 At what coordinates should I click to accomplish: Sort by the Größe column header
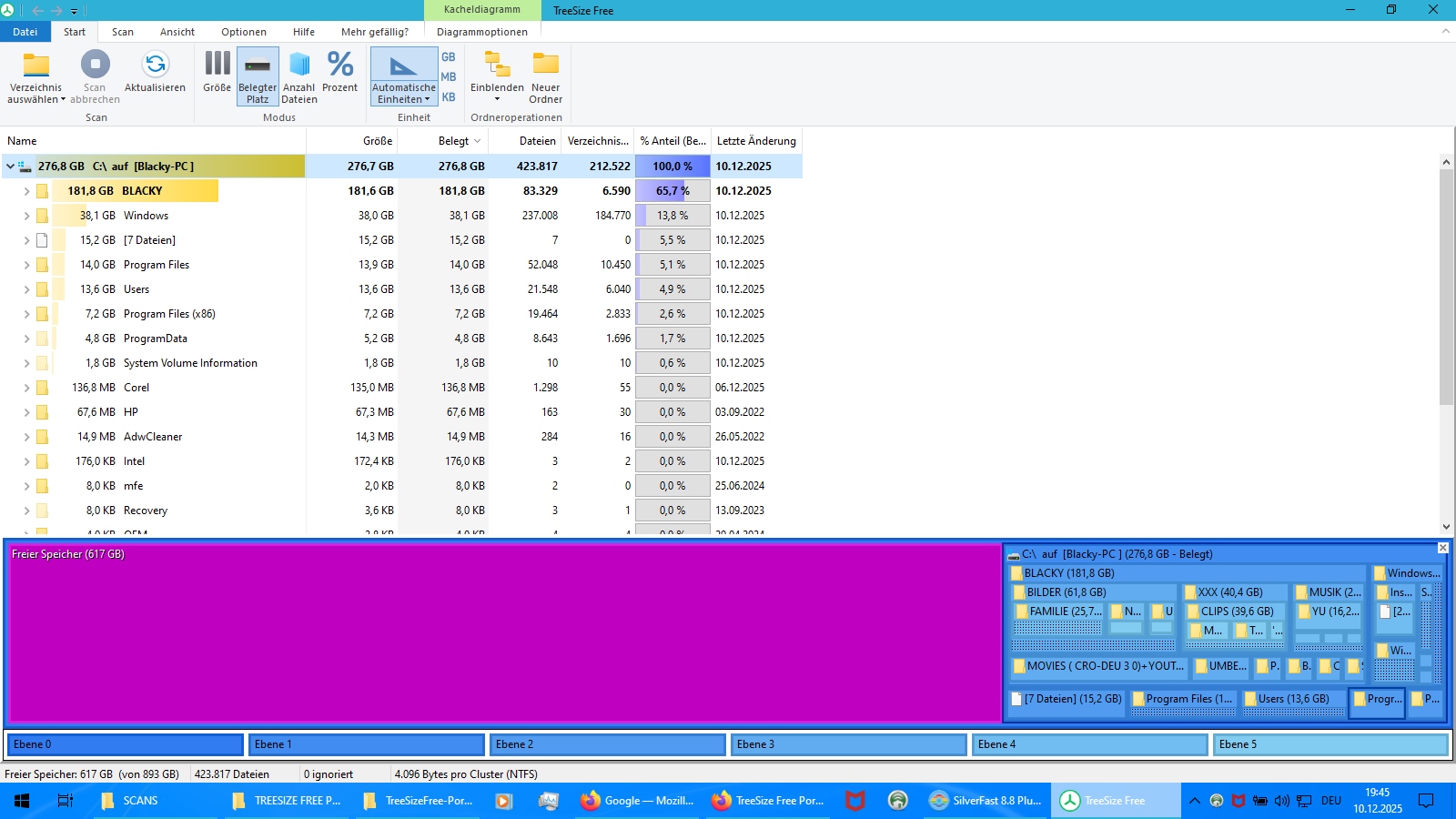coord(352,141)
